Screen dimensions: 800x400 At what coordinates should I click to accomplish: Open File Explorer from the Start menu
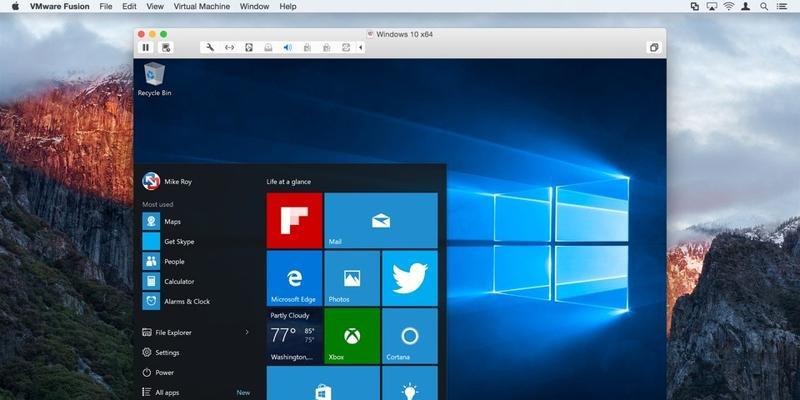point(167,332)
